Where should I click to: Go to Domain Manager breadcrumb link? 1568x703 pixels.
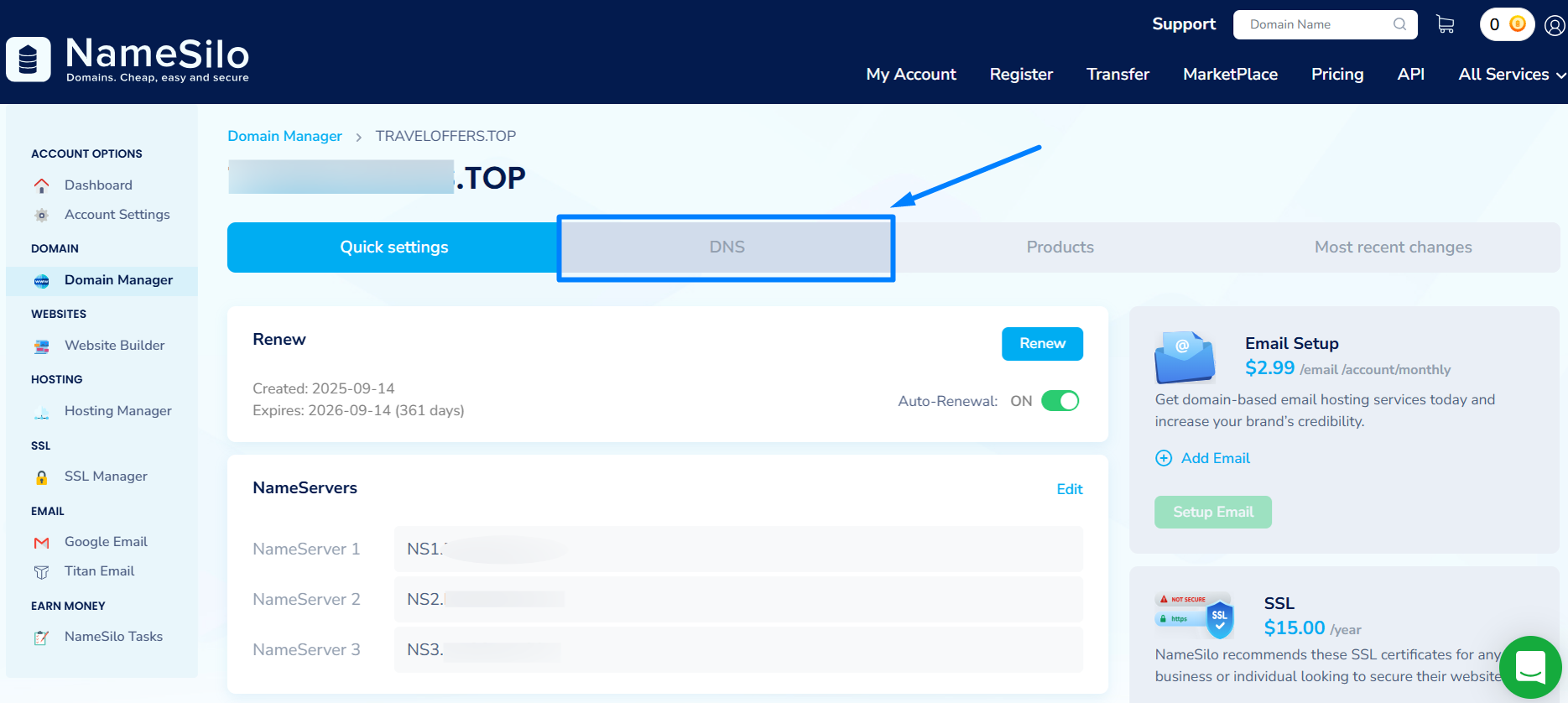pyautogui.click(x=284, y=136)
